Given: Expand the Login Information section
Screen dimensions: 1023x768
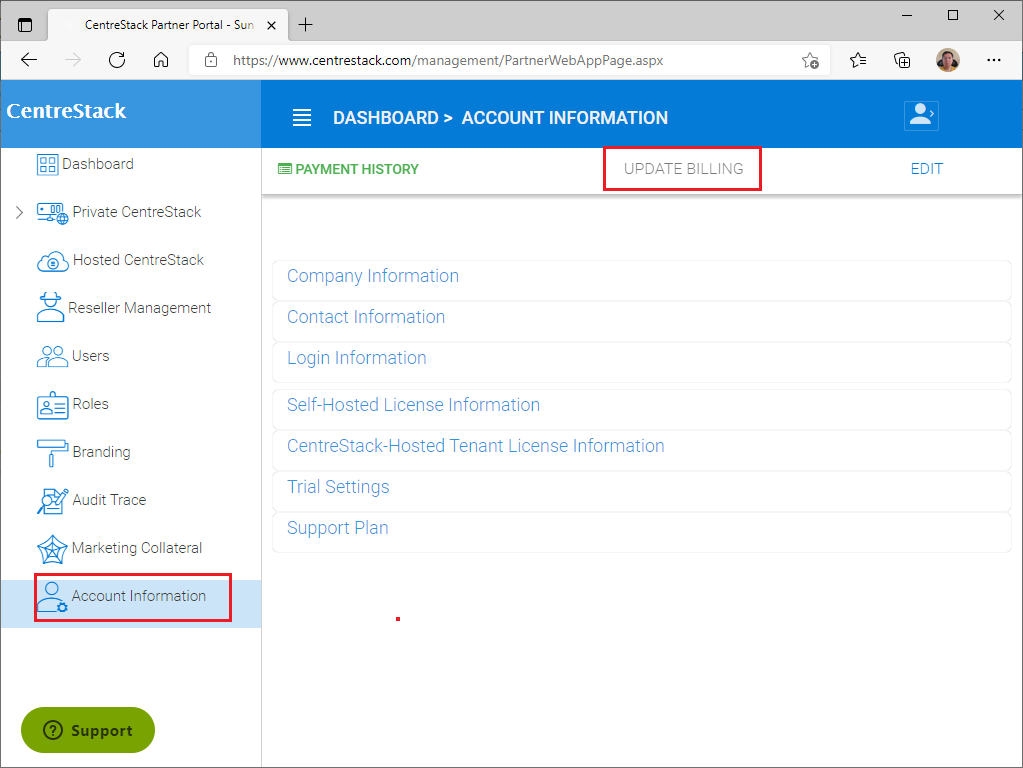Looking at the screenshot, I should click(642, 363).
